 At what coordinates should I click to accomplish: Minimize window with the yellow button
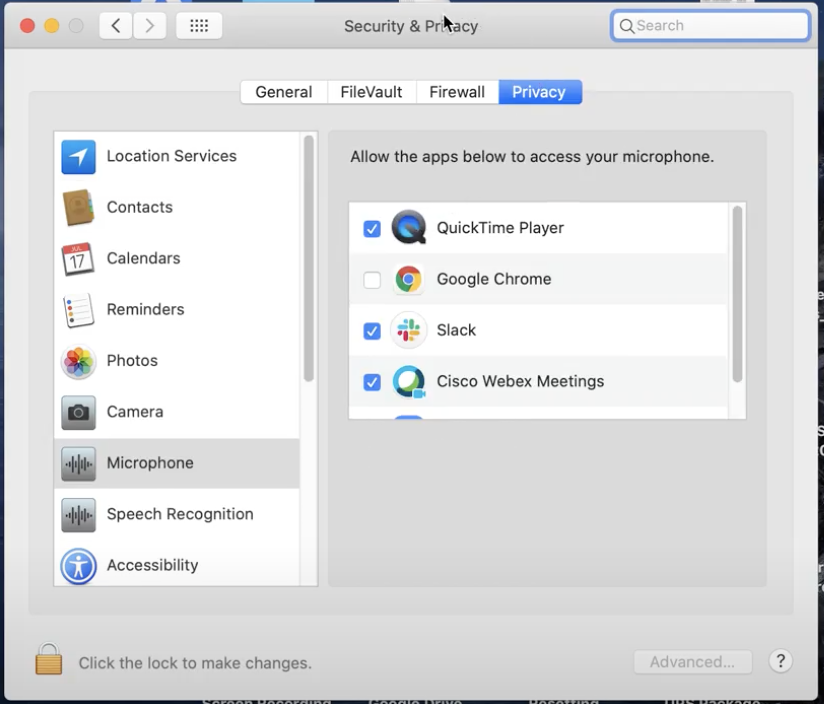click(52, 25)
